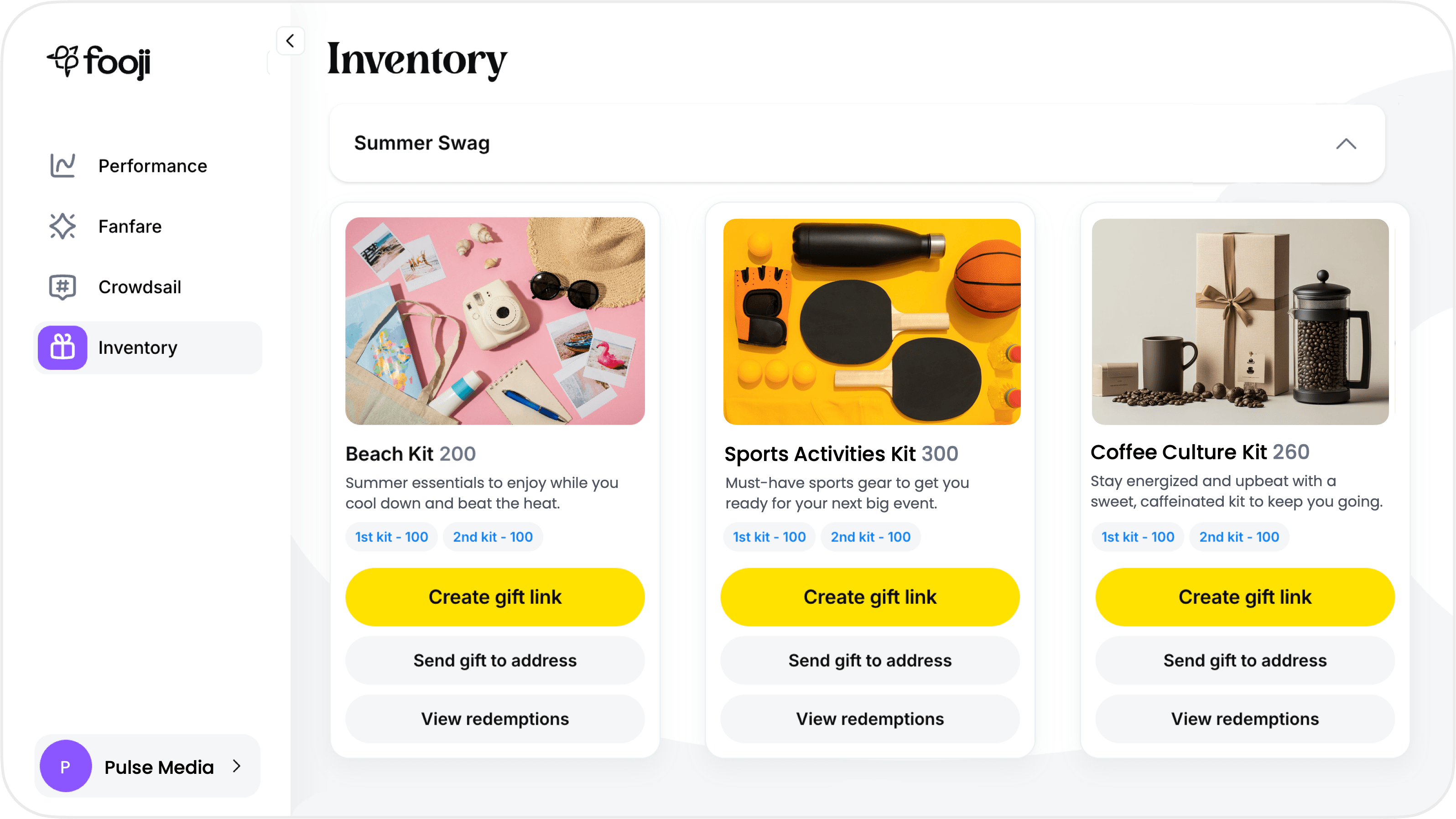This screenshot has width=1456, height=819.
Task: Collapse the Summer Swag section
Action: tap(1346, 144)
